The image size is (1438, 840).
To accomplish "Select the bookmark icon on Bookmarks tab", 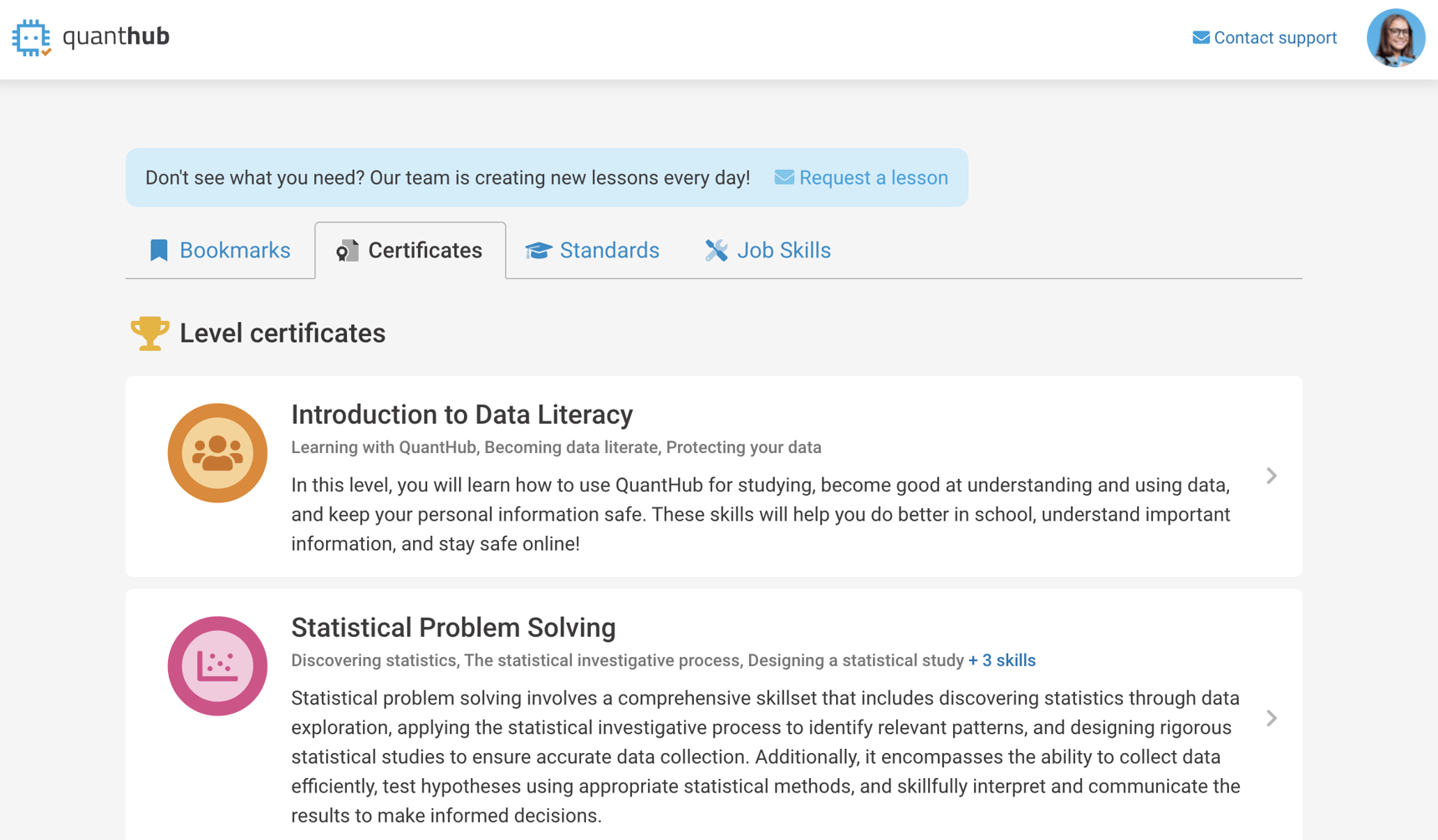I will tap(158, 250).
